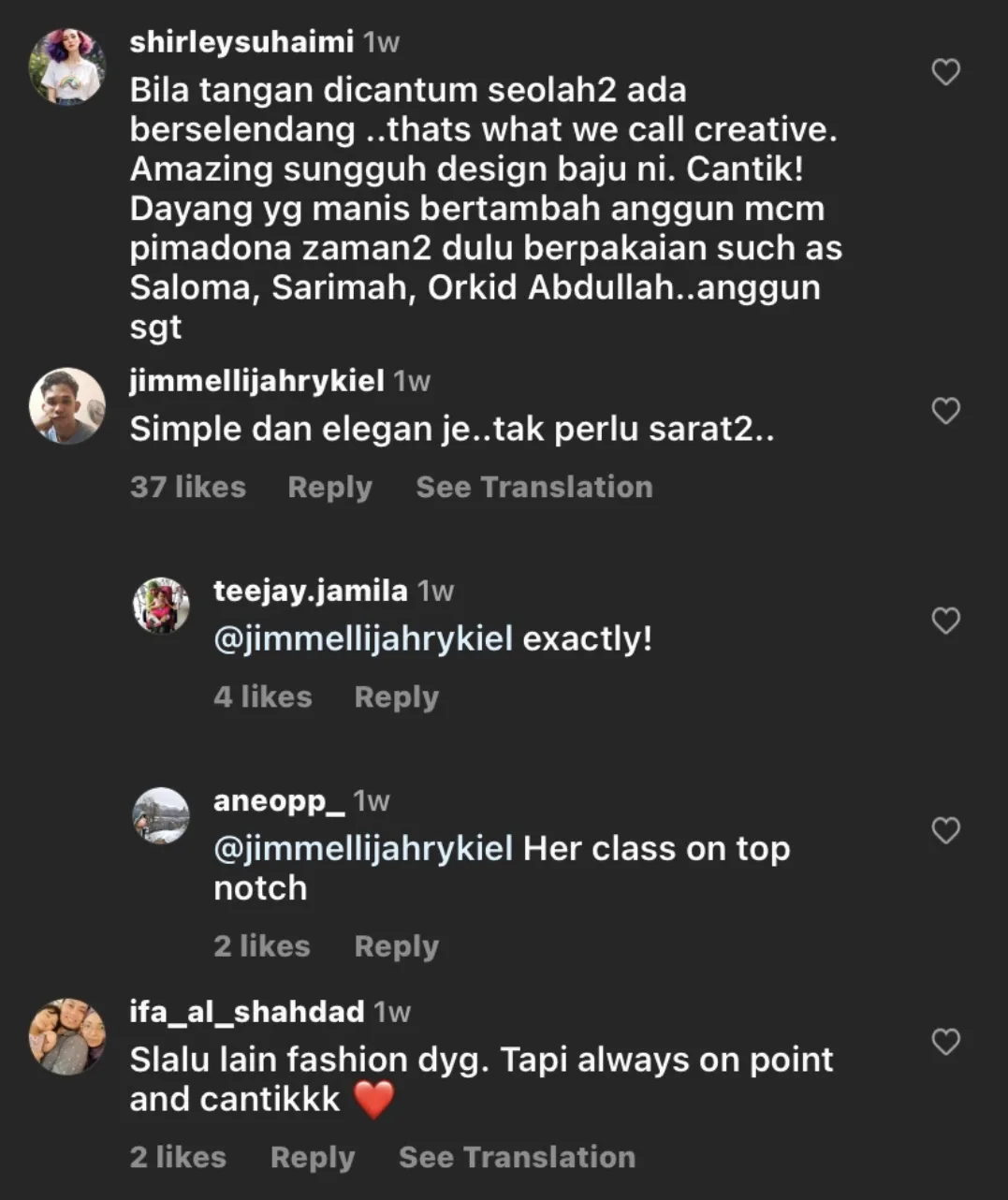Open @jimmellijahrykiel mention in teejay.jamila's reply
This screenshot has width=1008, height=1200.
point(363,639)
